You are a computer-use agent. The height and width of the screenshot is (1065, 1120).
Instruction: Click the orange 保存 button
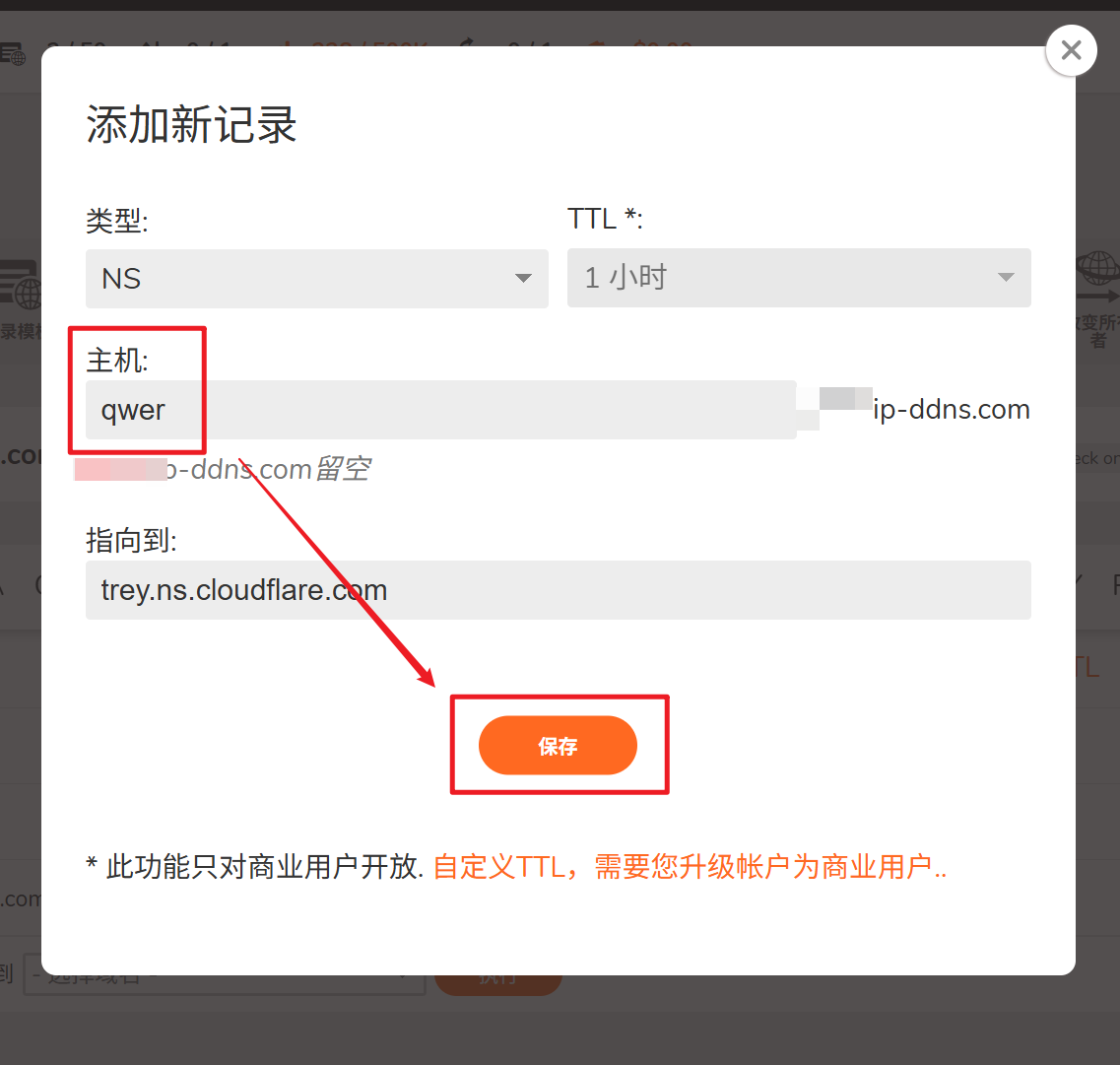pos(558,745)
